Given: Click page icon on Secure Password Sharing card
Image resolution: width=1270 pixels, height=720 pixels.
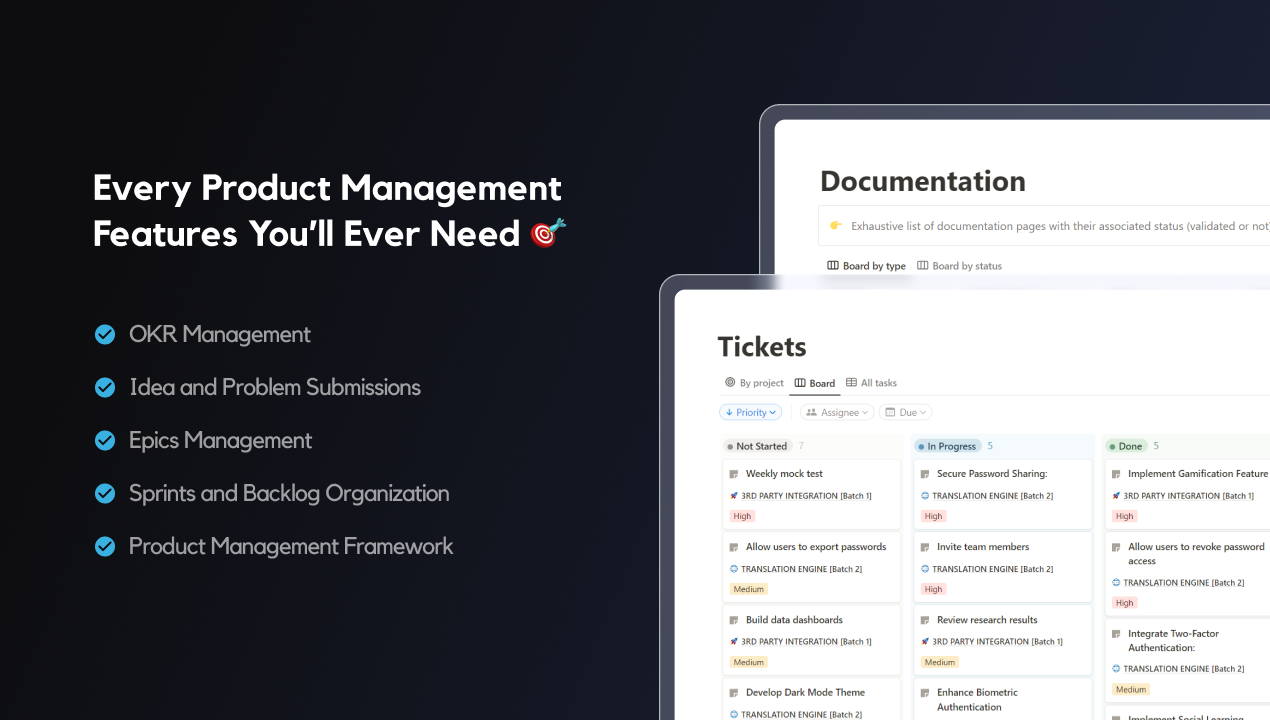Looking at the screenshot, I should pos(925,474).
